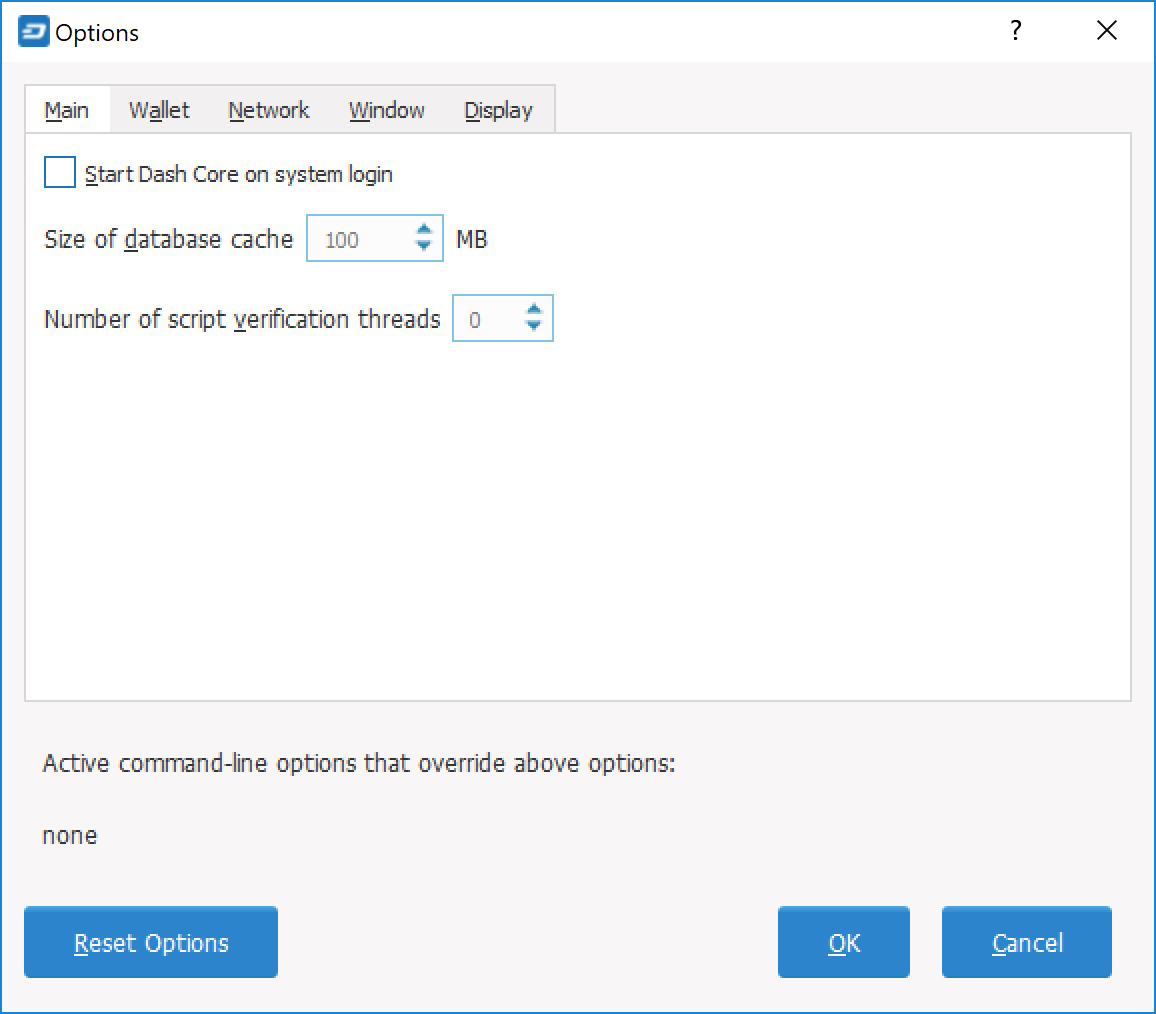Click 'Size of database cache' label
This screenshot has width=1156, height=1014.
pyautogui.click(x=169, y=239)
